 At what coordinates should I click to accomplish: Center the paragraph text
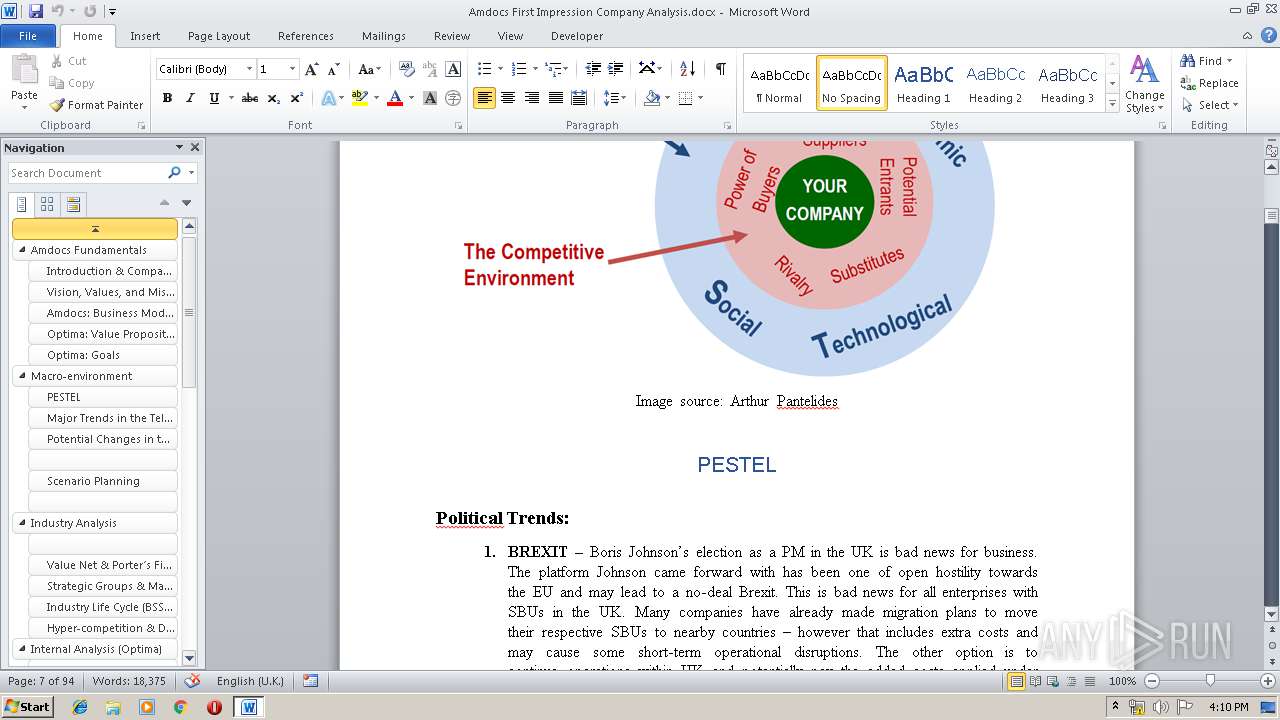pyautogui.click(x=508, y=98)
